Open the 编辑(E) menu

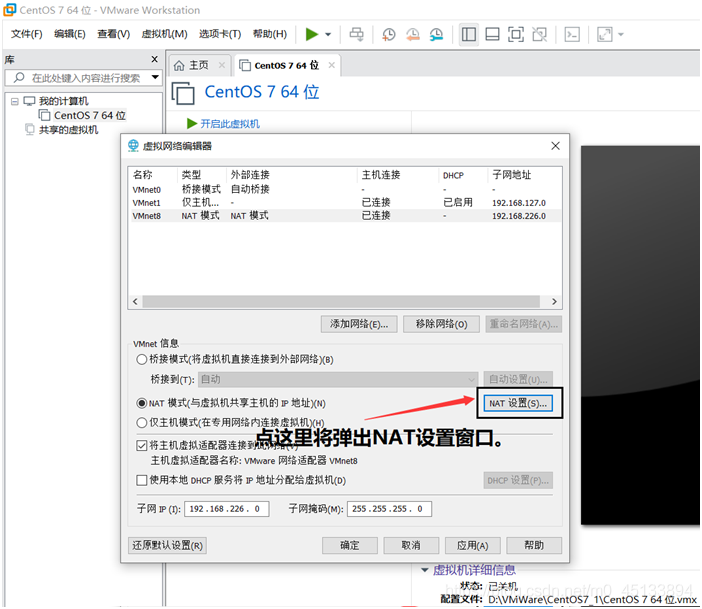click(69, 34)
